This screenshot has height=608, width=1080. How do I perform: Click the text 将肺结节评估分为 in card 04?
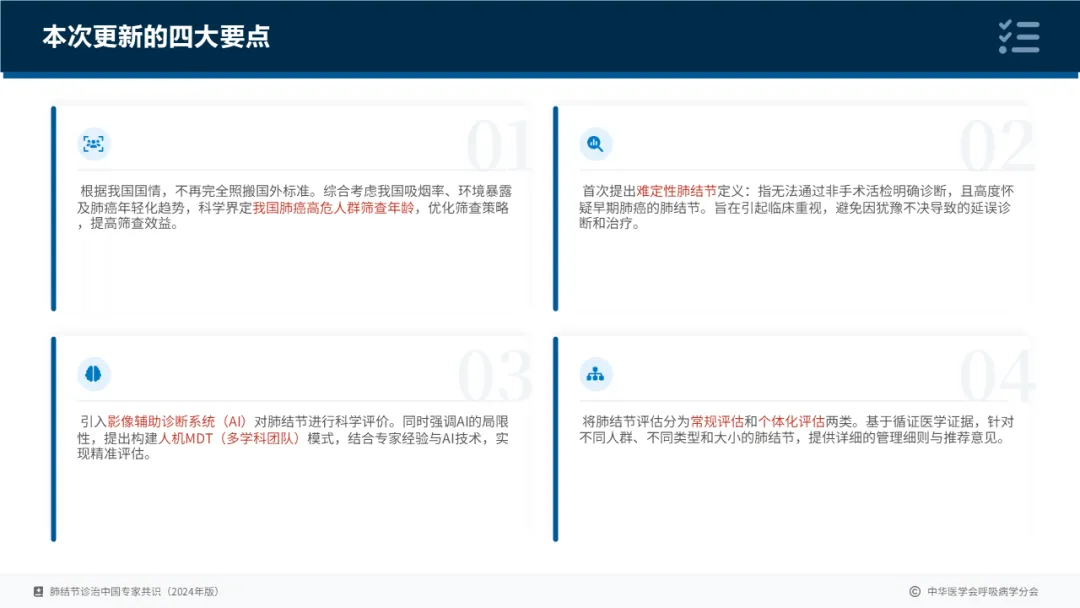tap(636, 421)
